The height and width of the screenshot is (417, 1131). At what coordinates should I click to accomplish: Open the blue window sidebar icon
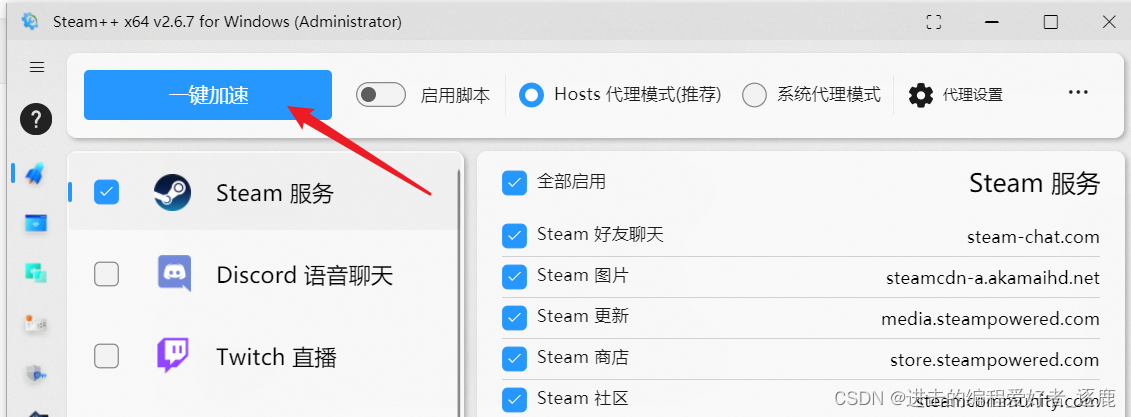pyautogui.click(x=35, y=224)
